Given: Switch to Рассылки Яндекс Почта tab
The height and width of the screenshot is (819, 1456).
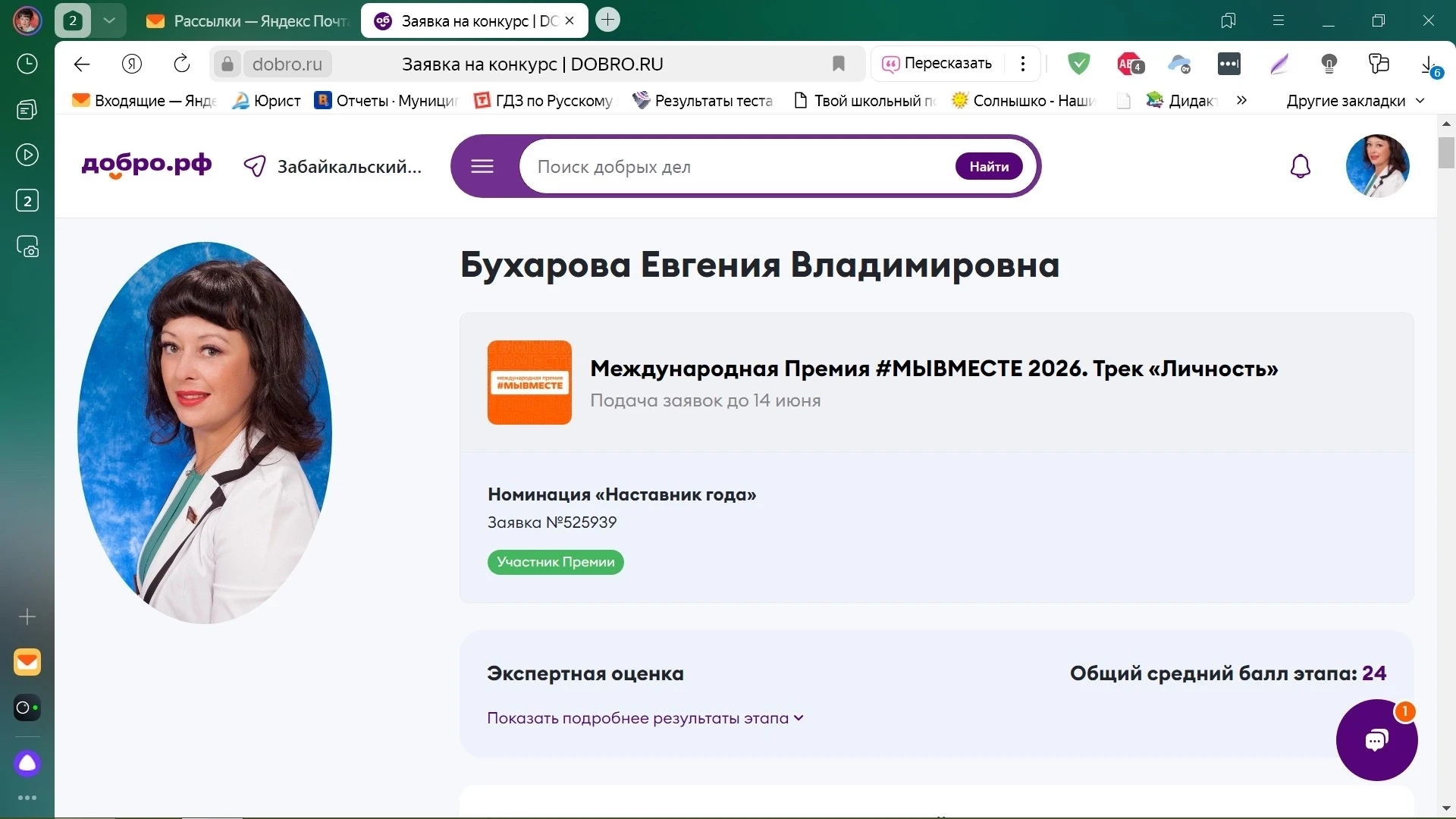Looking at the screenshot, I should coord(246,21).
